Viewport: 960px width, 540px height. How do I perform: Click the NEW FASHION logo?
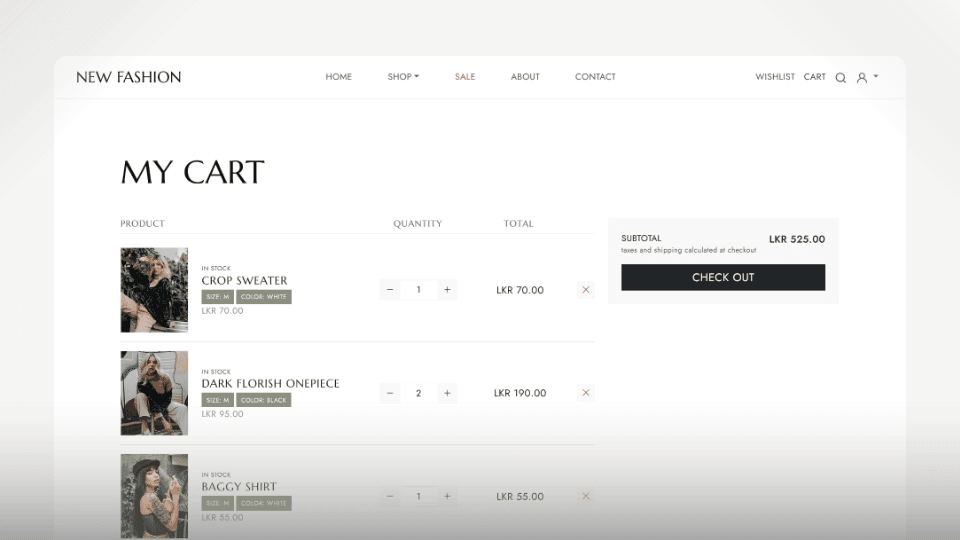tap(129, 77)
